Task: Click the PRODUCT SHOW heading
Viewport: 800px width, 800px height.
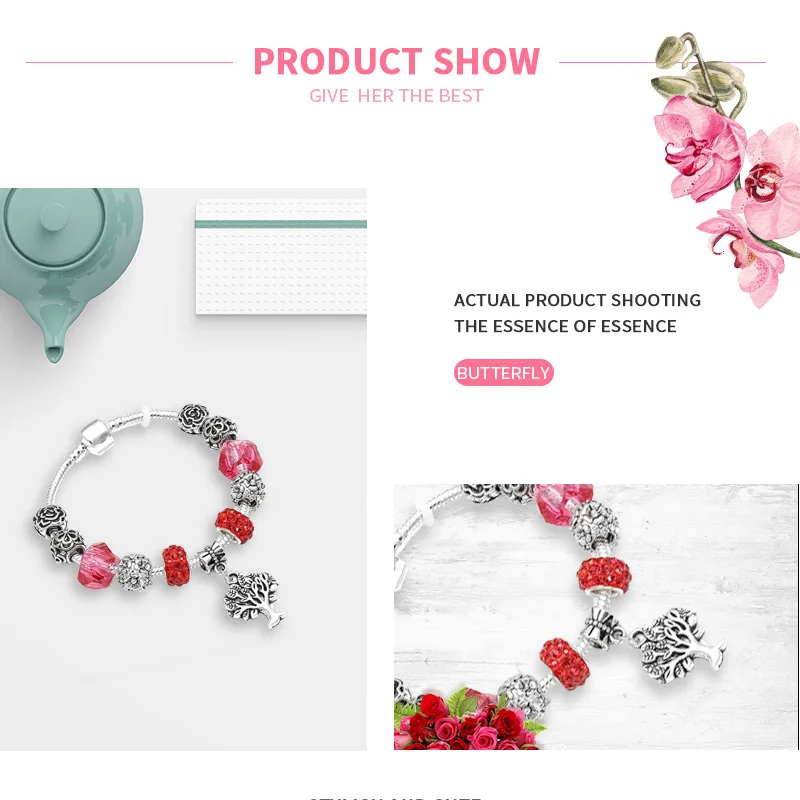Action: (x=396, y=61)
